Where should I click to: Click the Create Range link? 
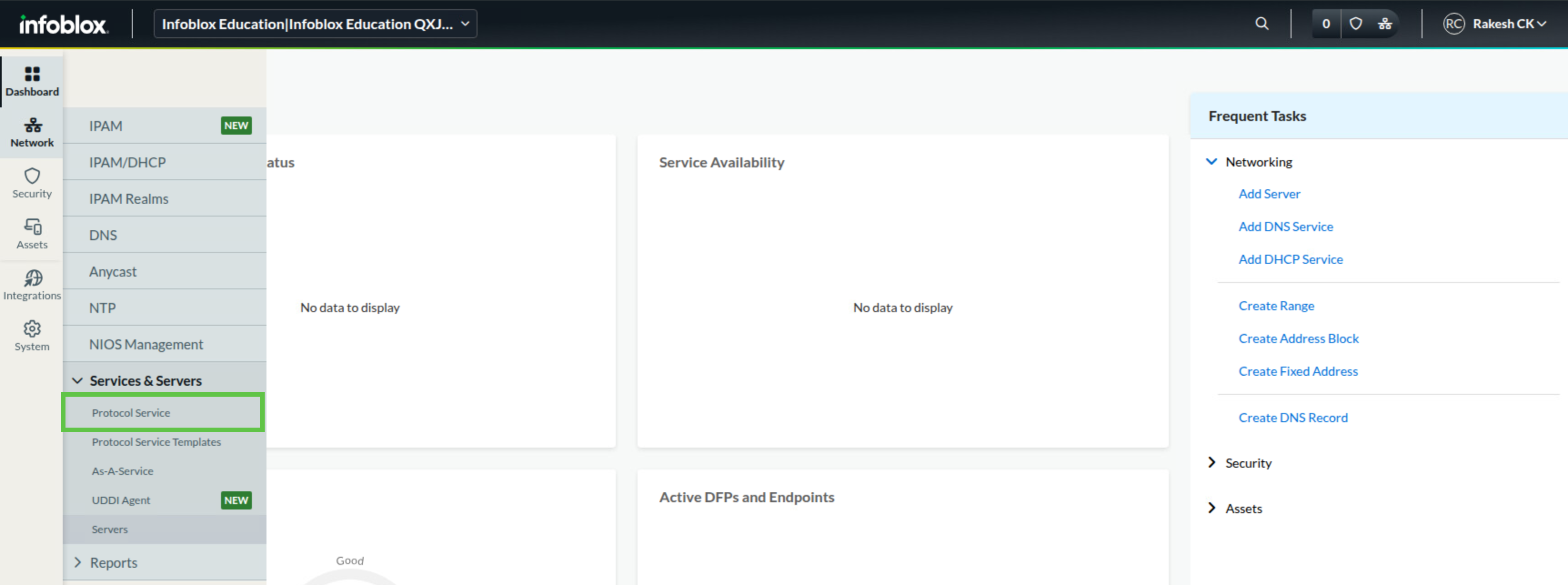pyautogui.click(x=1276, y=306)
